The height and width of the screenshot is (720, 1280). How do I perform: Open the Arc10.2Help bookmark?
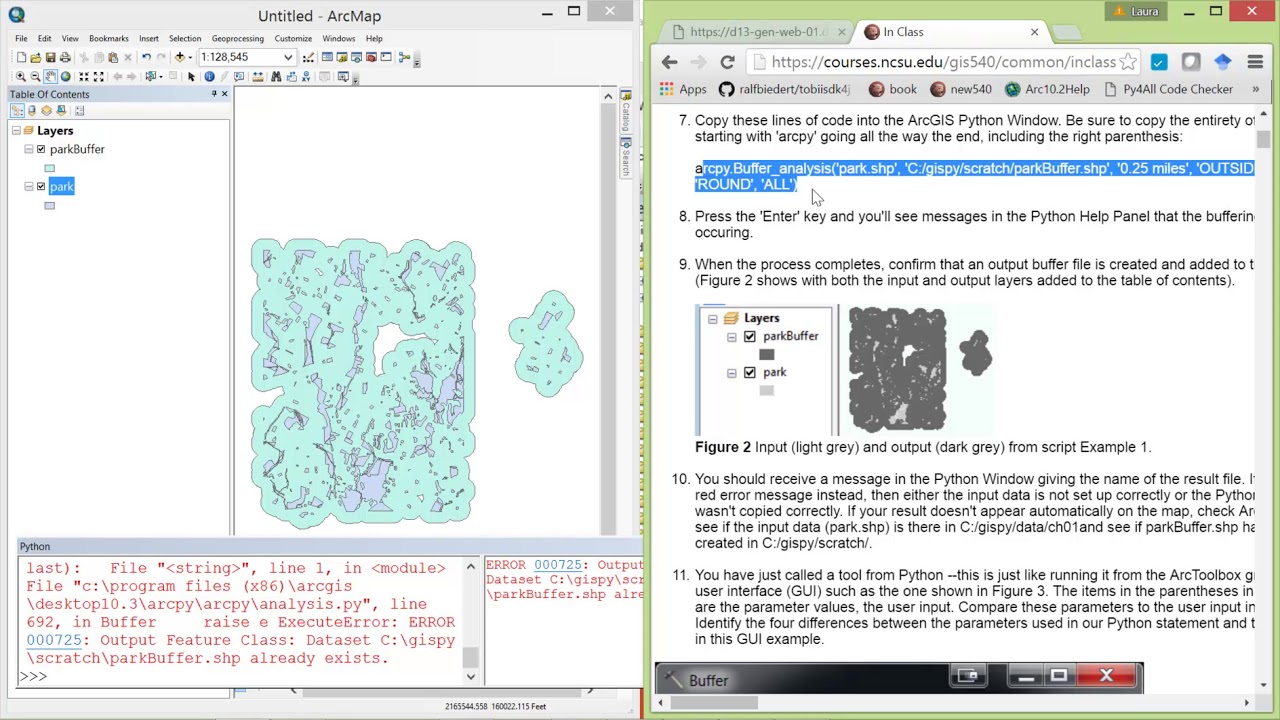tap(1047, 89)
